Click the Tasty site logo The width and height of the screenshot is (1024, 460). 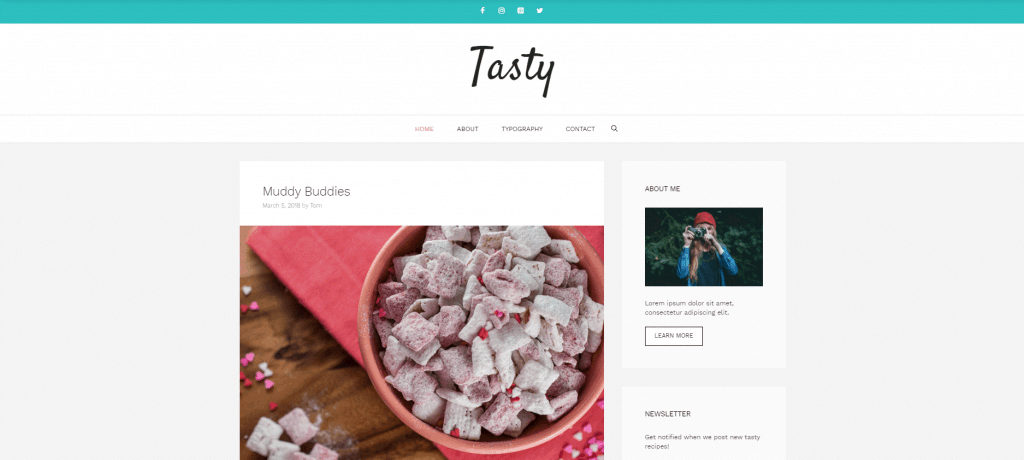click(x=512, y=69)
